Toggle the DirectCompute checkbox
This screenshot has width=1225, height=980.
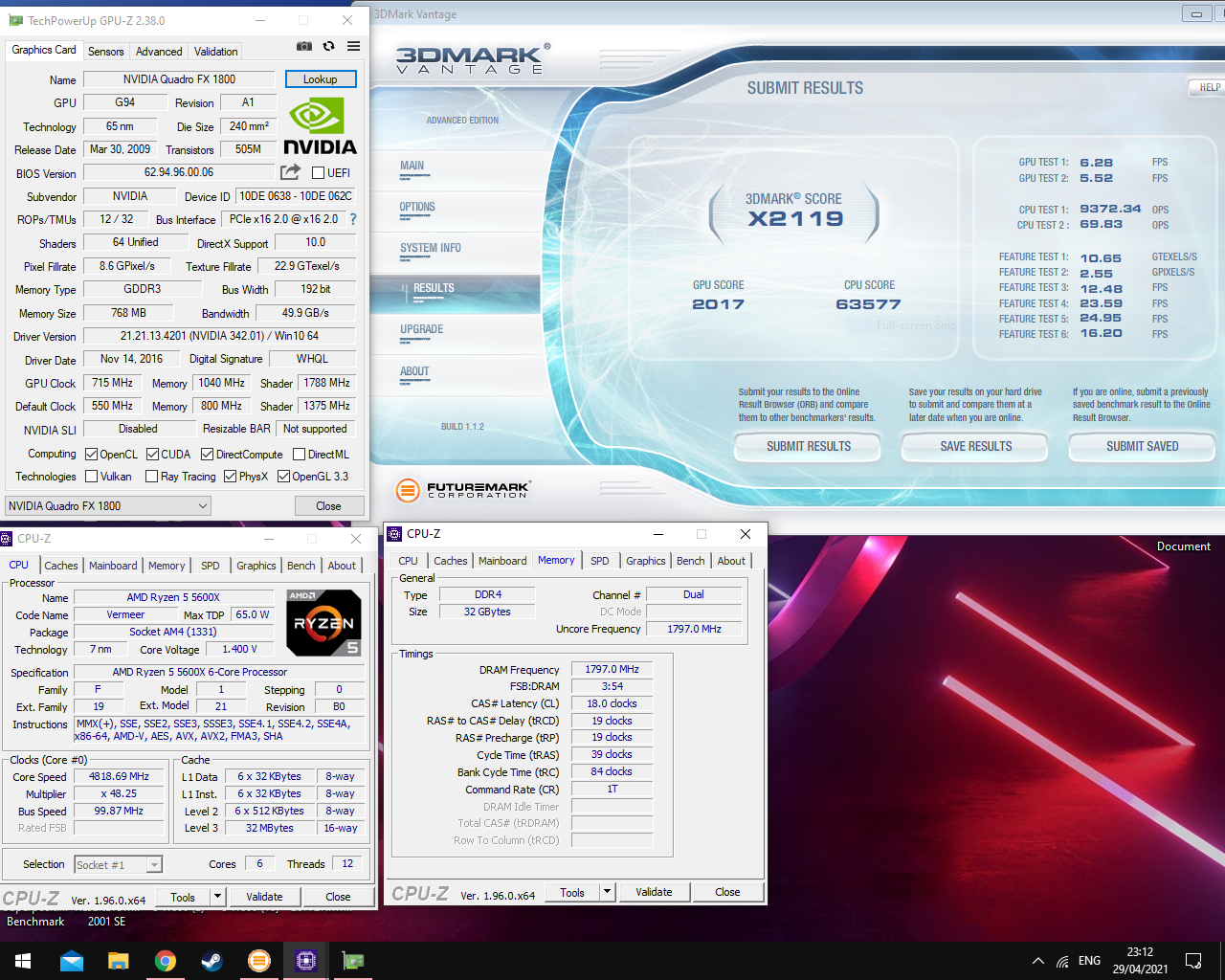[207, 455]
